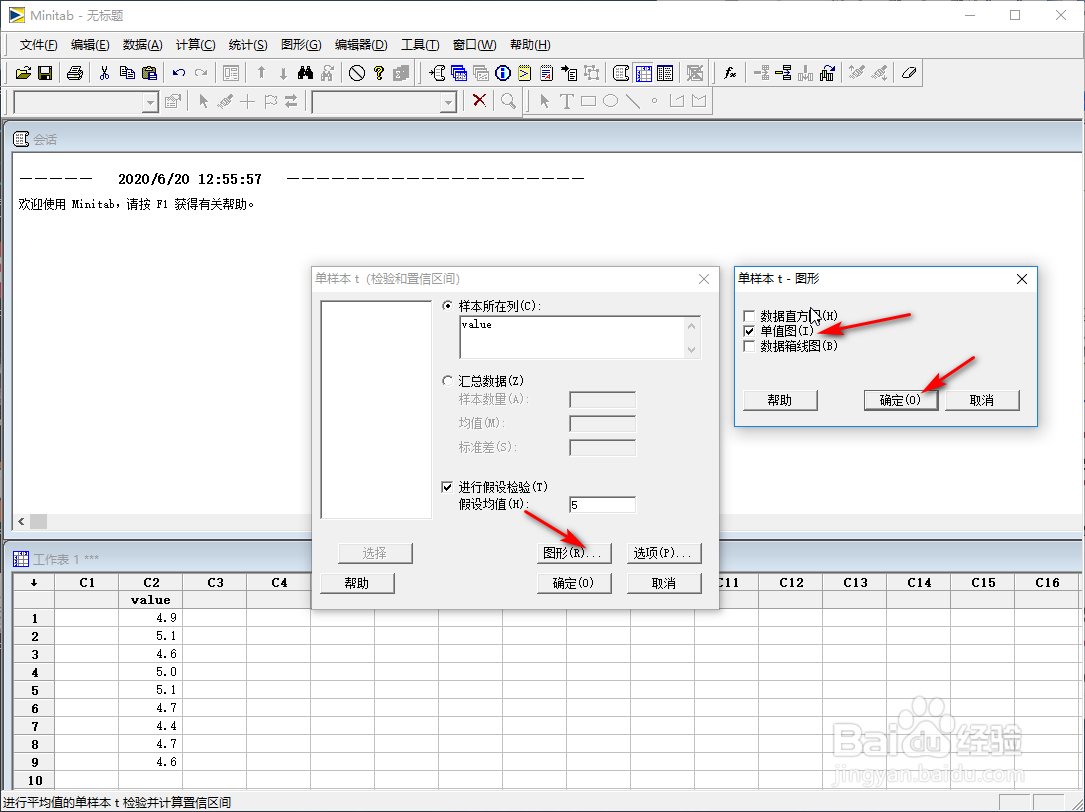Open the first combo box in second toolbar row
This screenshot has width=1085, height=812.
pyautogui.click(x=150, y=102)
